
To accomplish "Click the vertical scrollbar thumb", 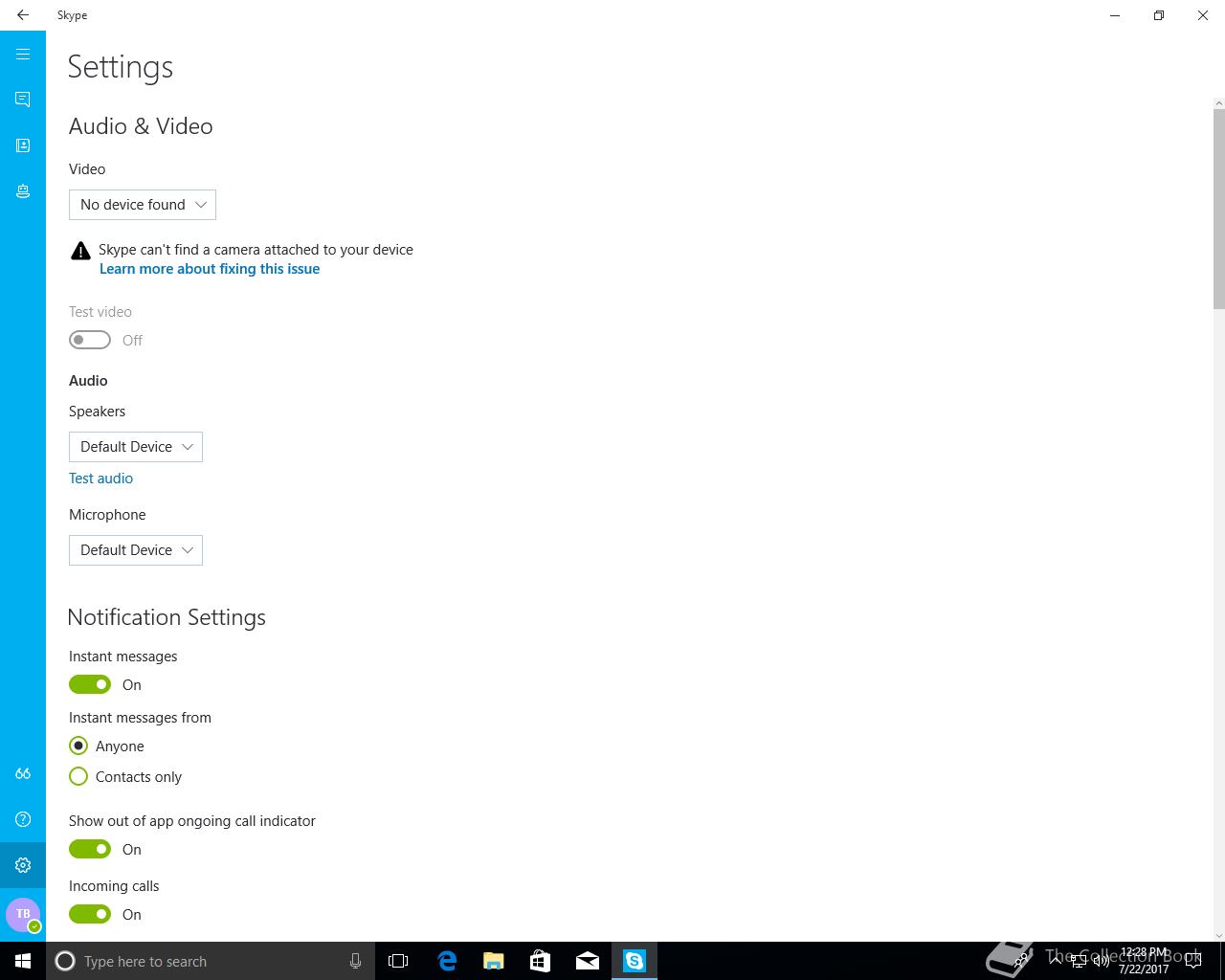I will [x=1218, y=209].
